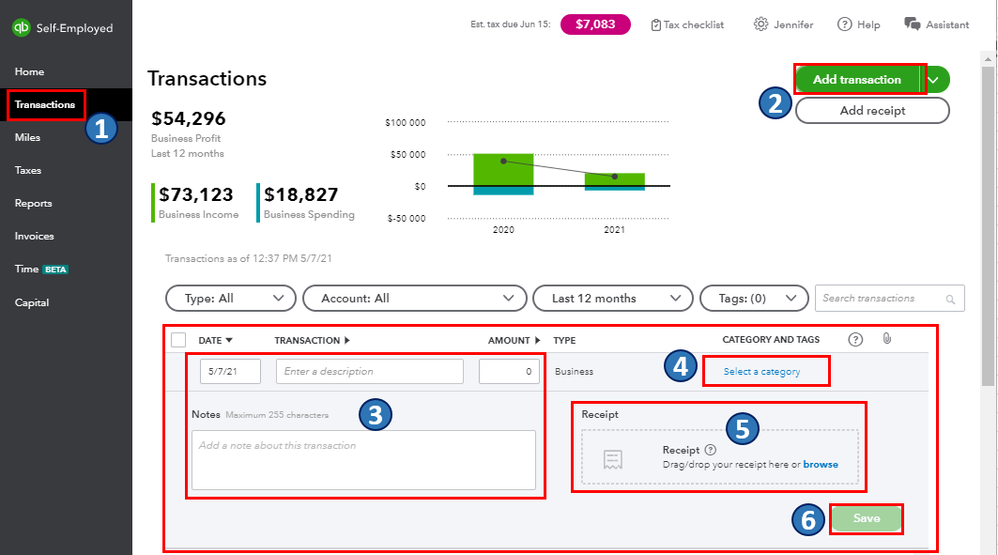This screenshot has height=555, width=998.
Task: Click the browse link for receipt
Action: (820, 465)
